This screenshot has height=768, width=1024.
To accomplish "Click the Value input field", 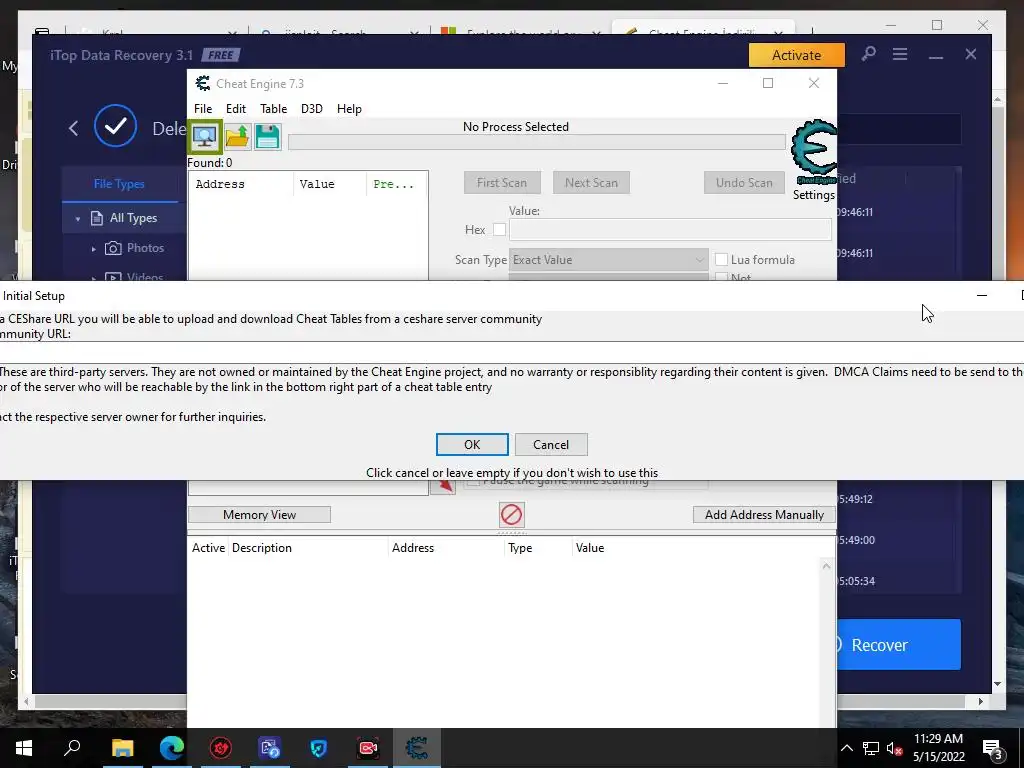I will coord(670,230).
